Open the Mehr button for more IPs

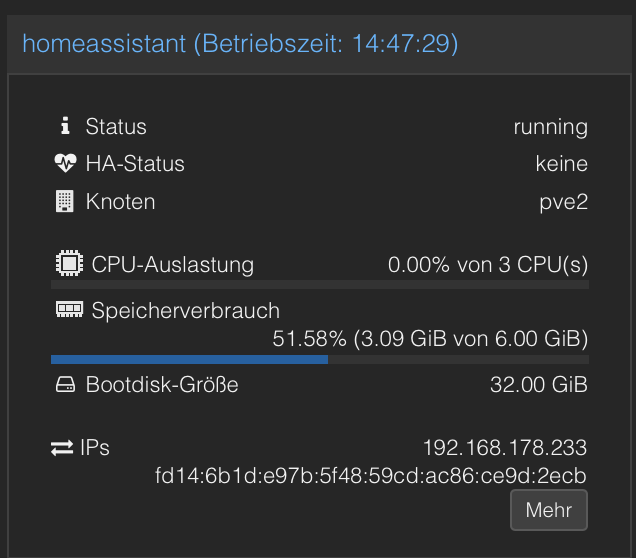click(549, 510)
